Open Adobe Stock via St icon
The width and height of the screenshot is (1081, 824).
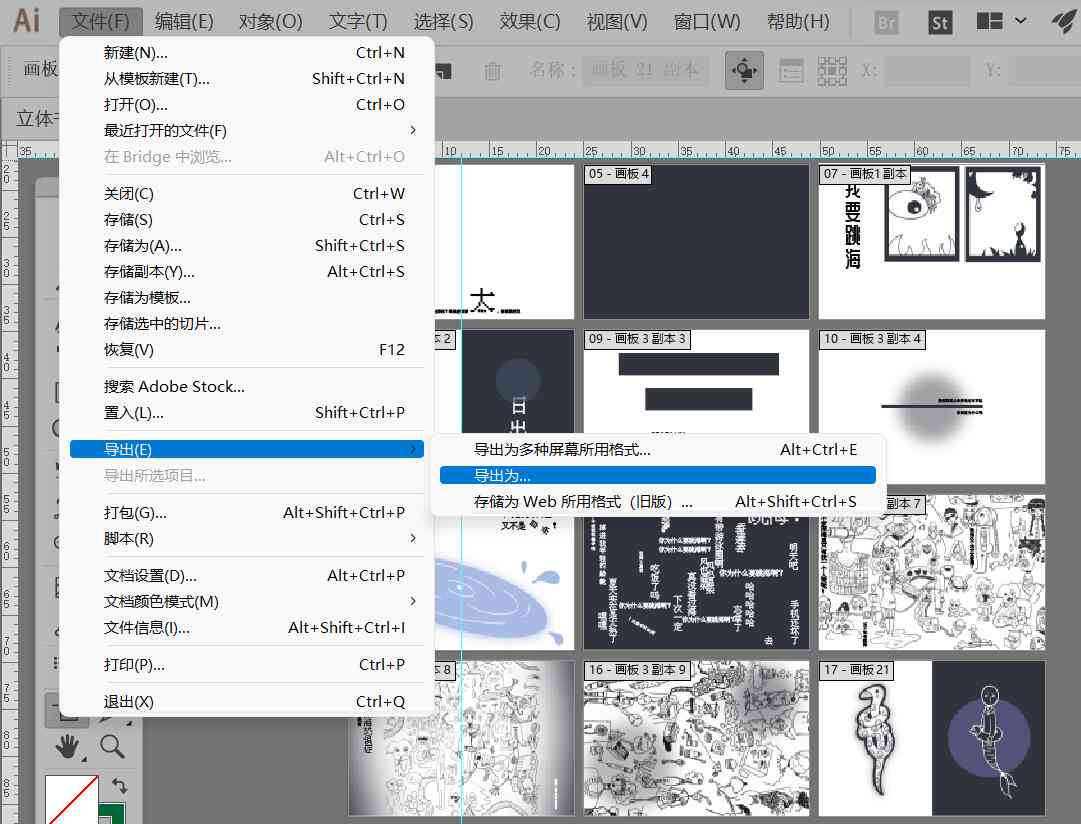tap(940, 23)
